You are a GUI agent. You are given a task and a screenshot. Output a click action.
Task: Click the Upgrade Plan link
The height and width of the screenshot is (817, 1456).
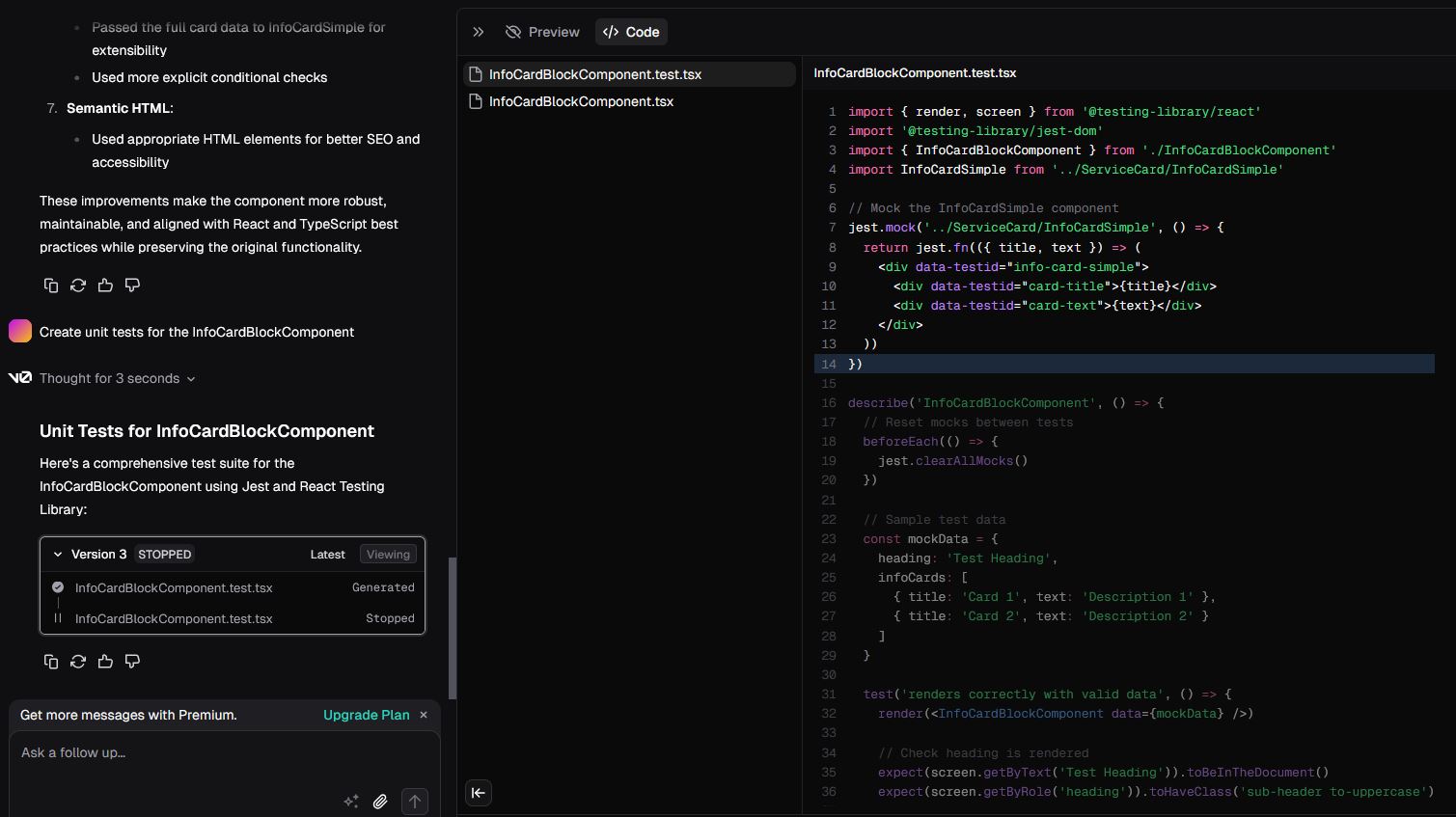click(x=366, y=715)
